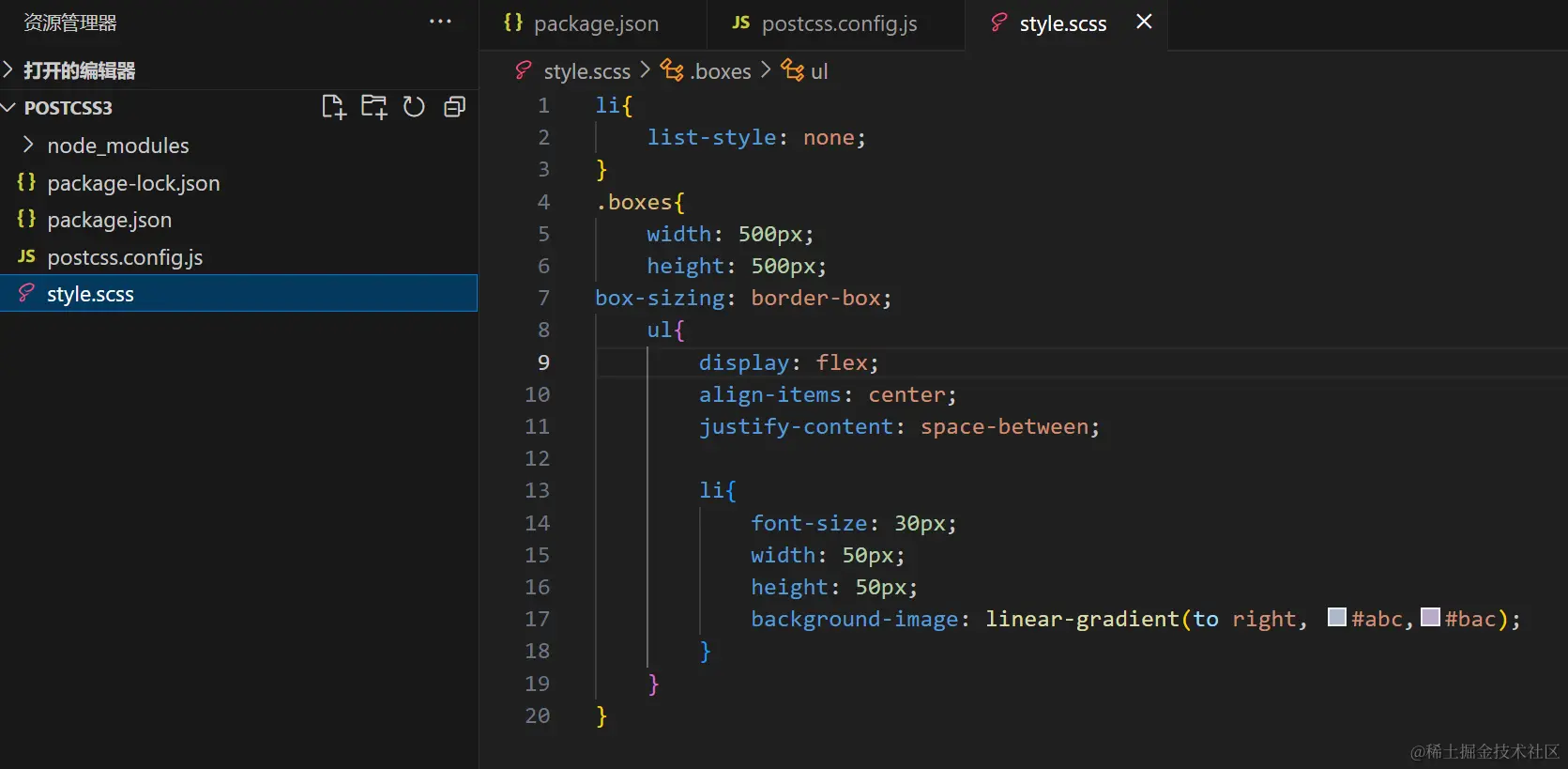Open the explorer three-dots more actions menu
Image resolution: width=1568 pixels, height=769 pixels.
(x=440, y=22)
